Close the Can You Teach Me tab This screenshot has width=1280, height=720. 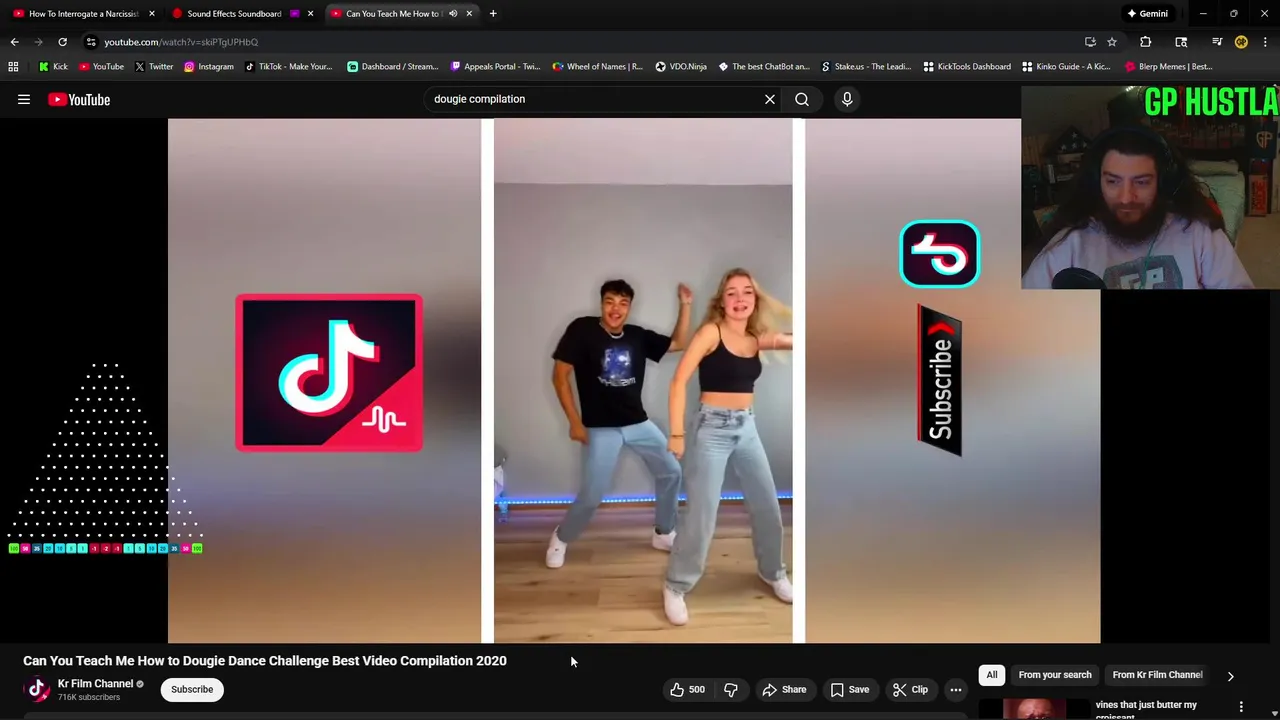tap(469, 14)
